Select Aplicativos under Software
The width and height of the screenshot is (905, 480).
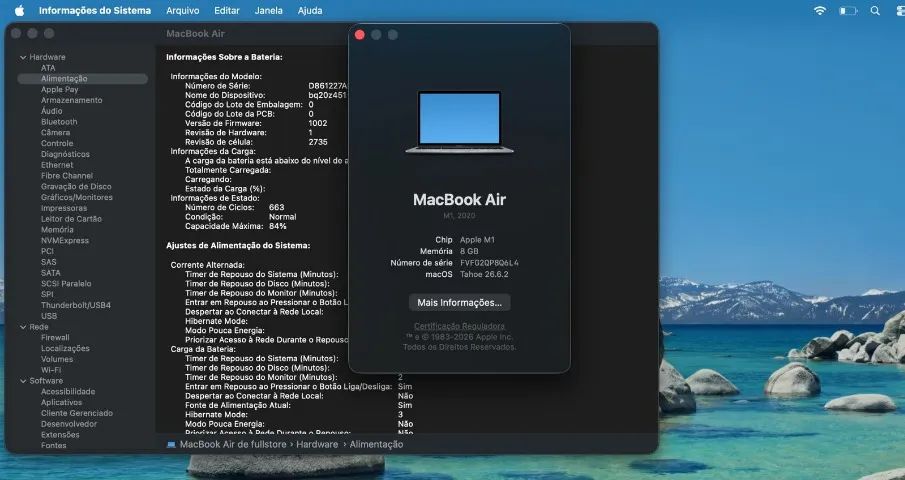click(x=62, y=402)
